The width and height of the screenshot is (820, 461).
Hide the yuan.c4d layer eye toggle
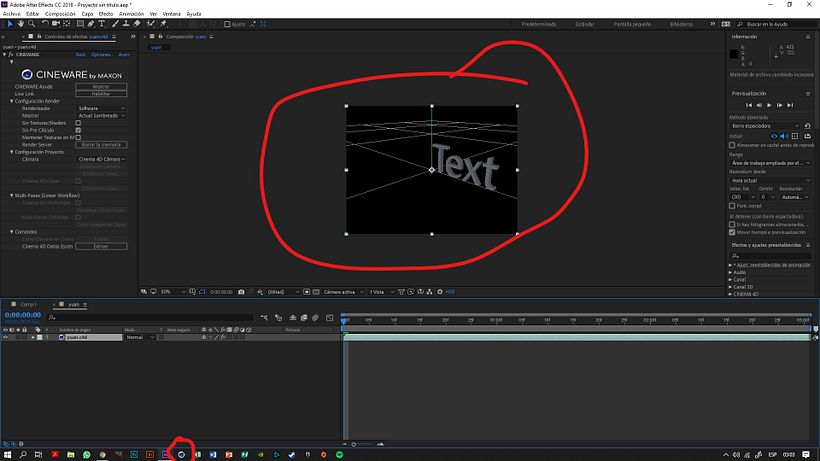point(5,338)
